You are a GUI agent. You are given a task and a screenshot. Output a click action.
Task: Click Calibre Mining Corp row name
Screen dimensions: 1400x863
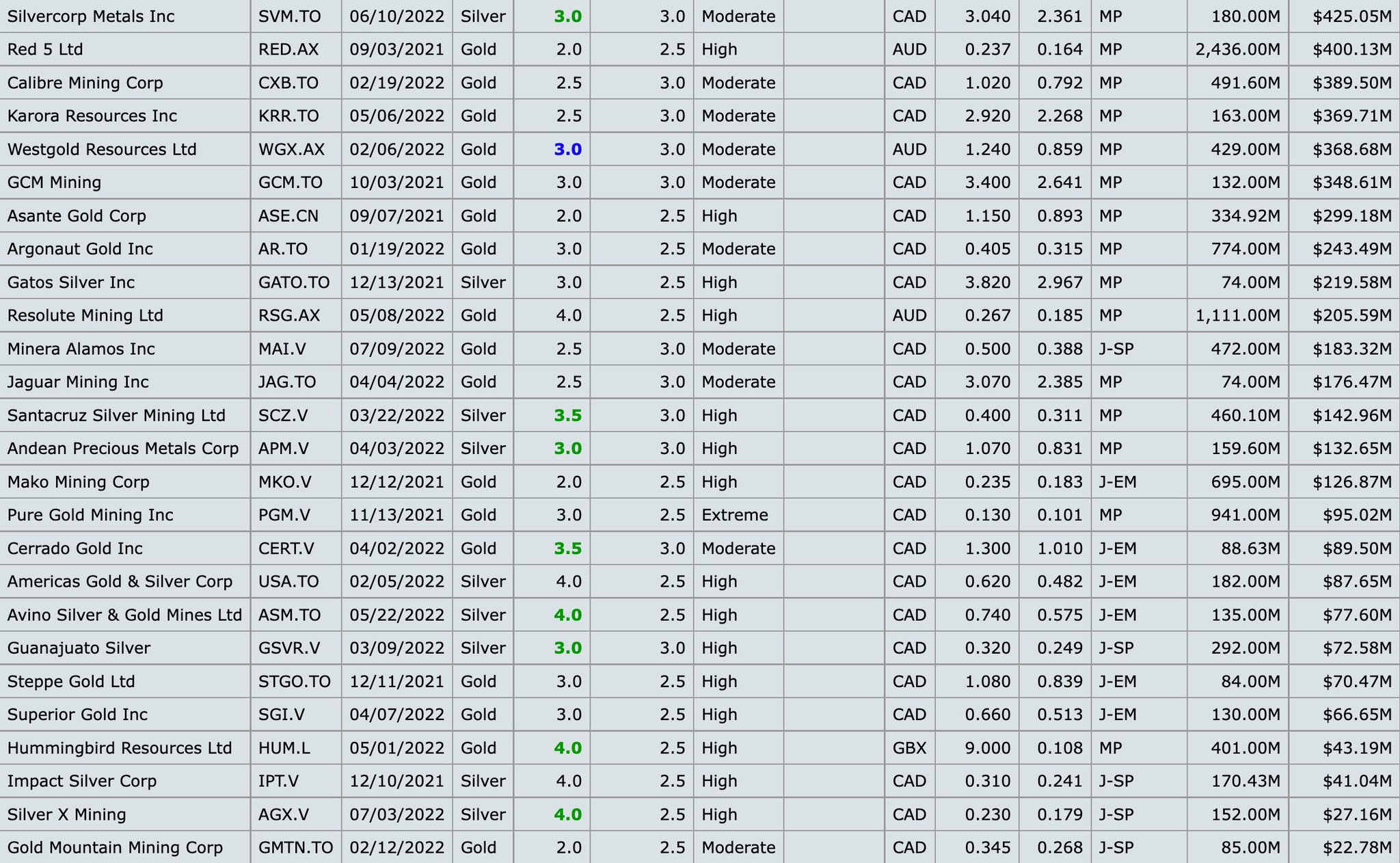click(85, 83)
